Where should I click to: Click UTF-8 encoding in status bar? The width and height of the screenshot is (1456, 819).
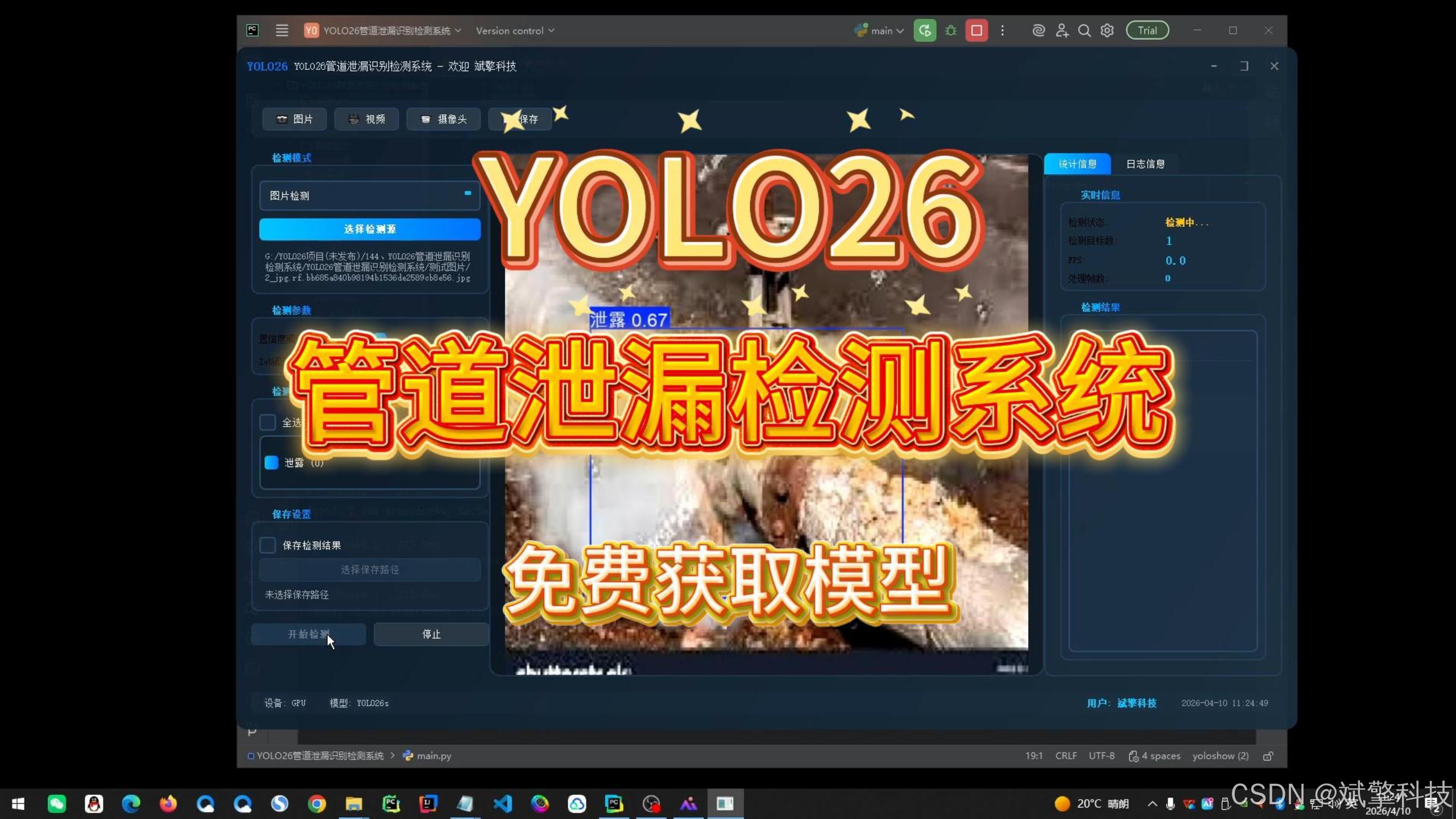tap(1101, 756)
